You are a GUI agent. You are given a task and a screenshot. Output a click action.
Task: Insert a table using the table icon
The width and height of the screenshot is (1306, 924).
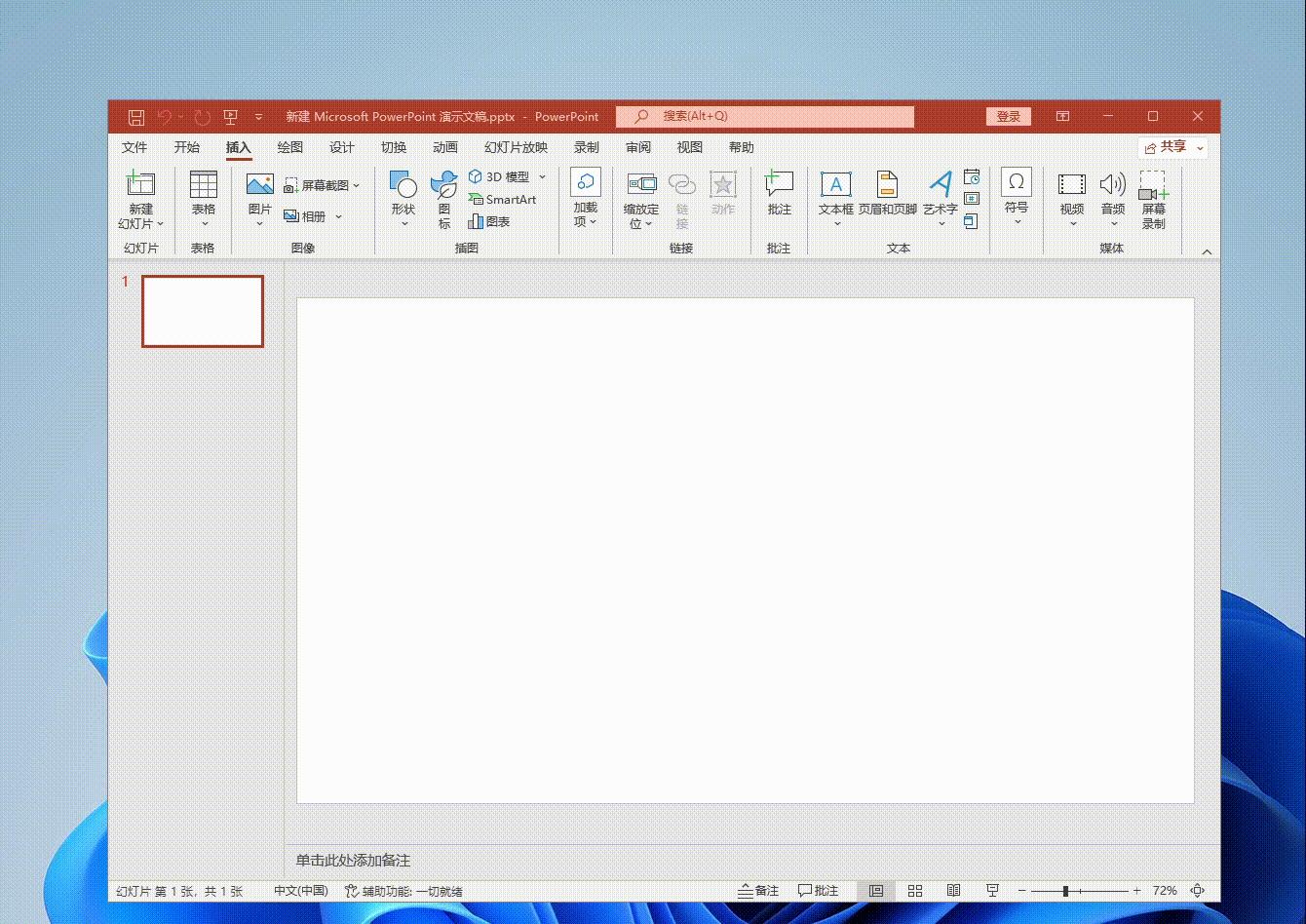204,184
